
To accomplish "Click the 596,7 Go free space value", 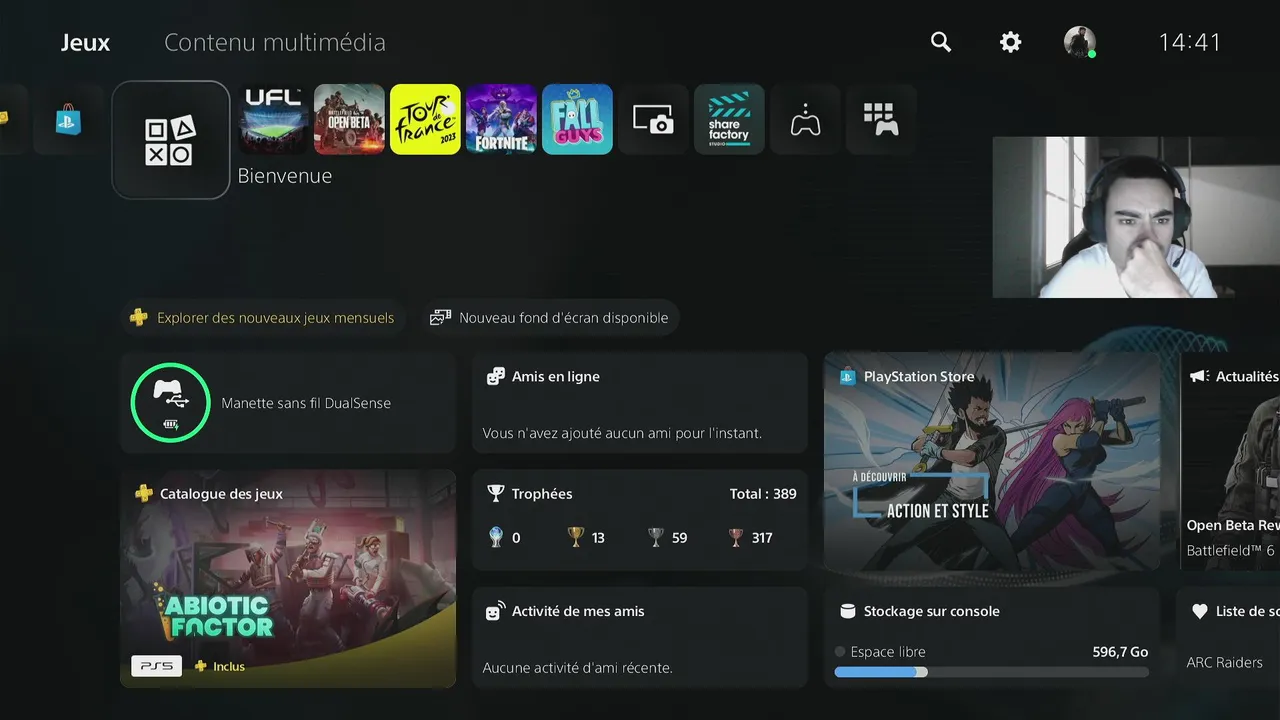I will 1120,652.
